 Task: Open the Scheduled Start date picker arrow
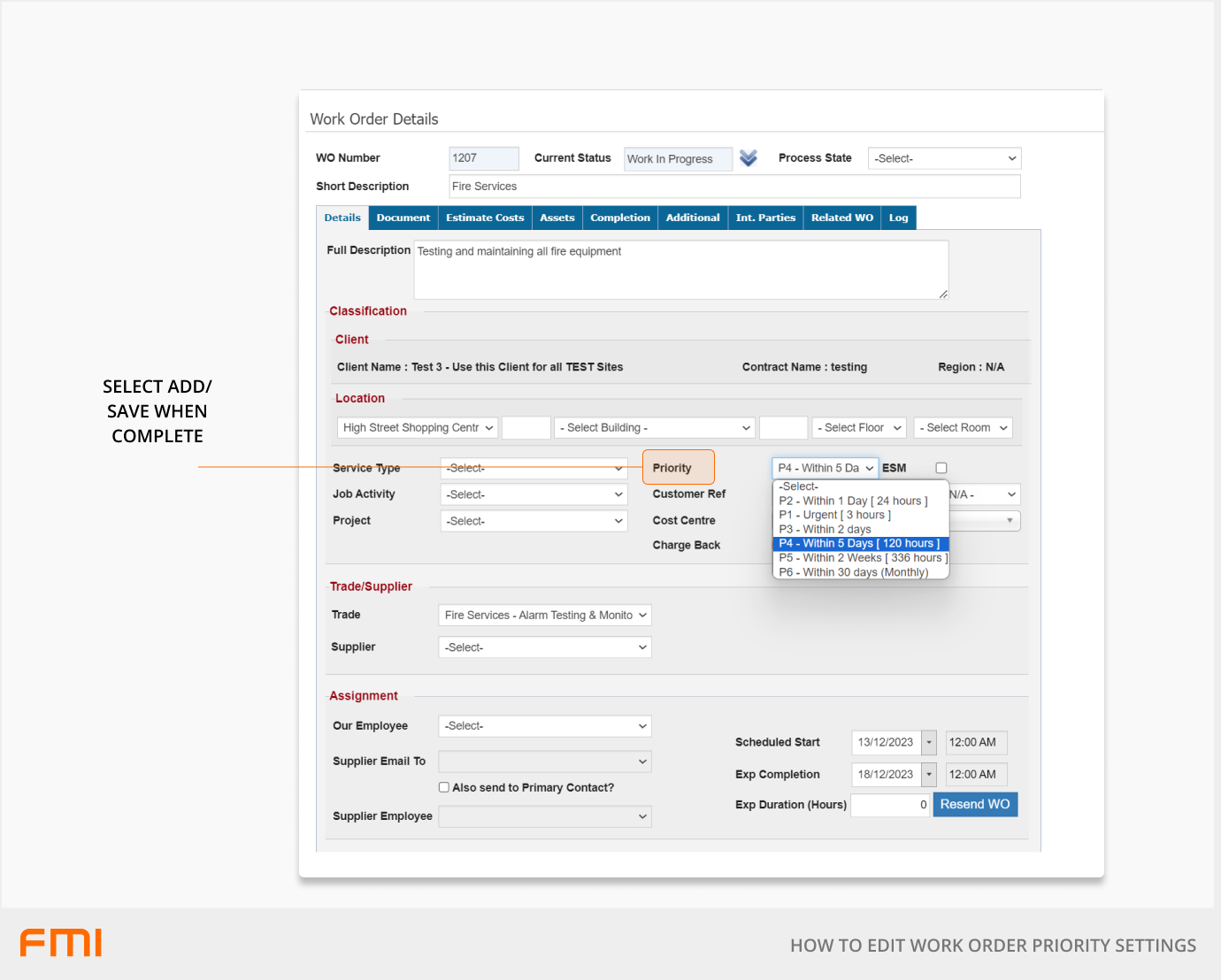point(928,743)
